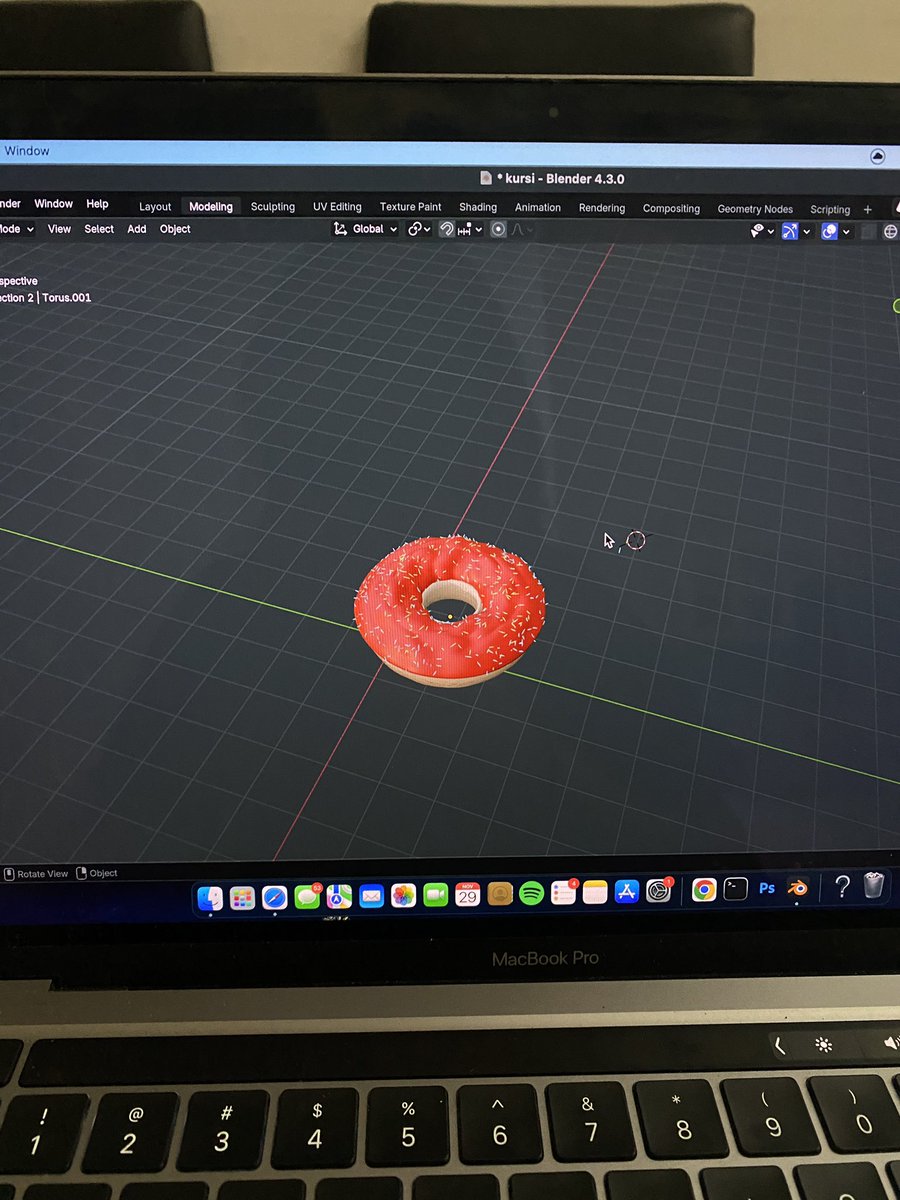The height and width of the screenshot is (1200, 900).
Task: Open Photos from the dock
Action: 403,895
